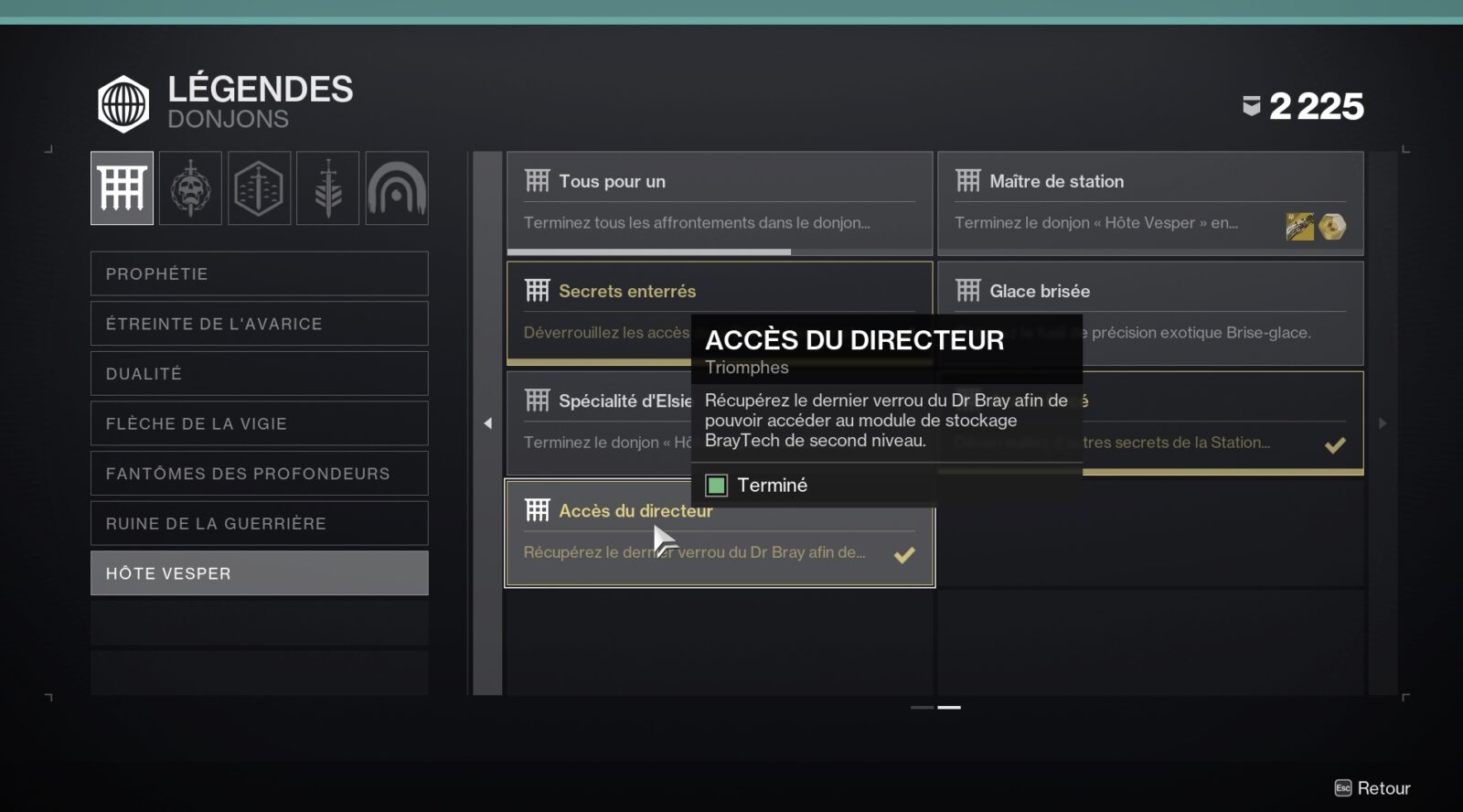
Task: Select the Hôte Vesper dungeon
Action: click(x=260, y=573)
